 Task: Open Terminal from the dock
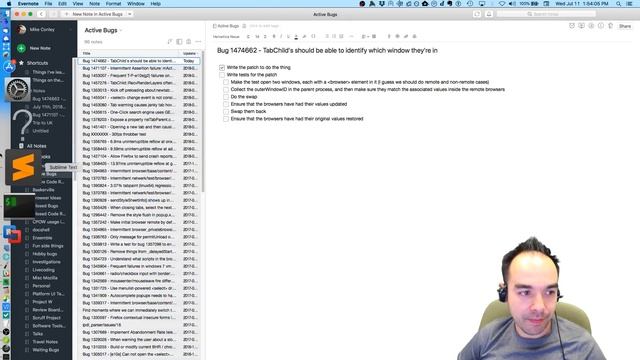click(19, 206)
